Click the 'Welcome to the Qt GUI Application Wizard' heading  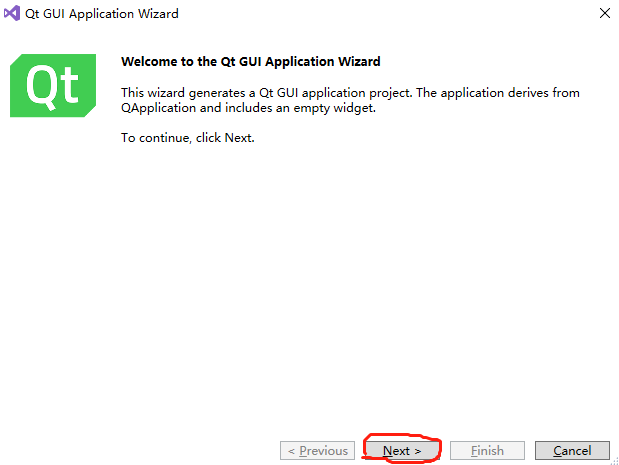point(251,62)
